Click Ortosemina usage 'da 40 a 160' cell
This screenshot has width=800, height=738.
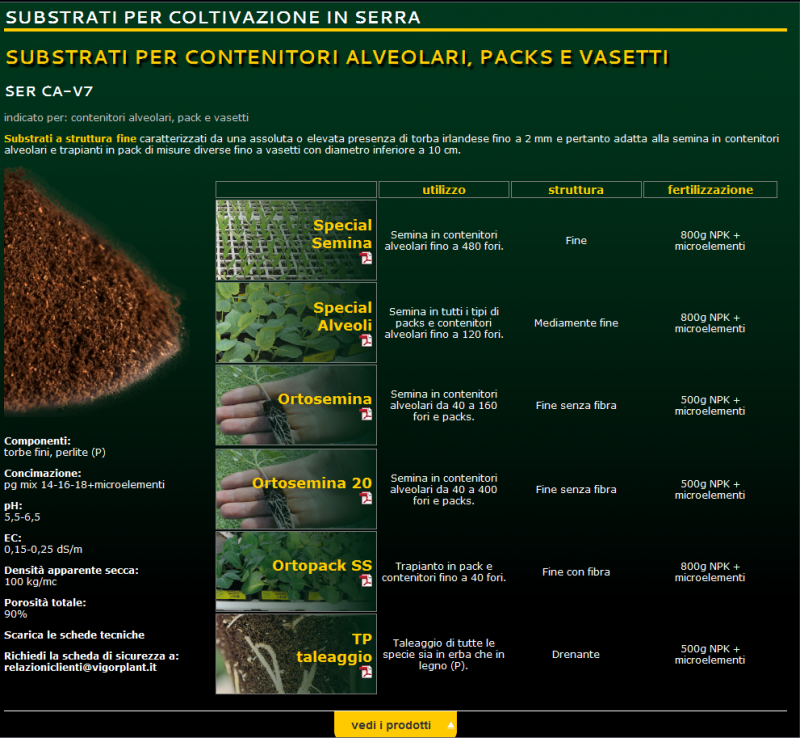(444, 405)
